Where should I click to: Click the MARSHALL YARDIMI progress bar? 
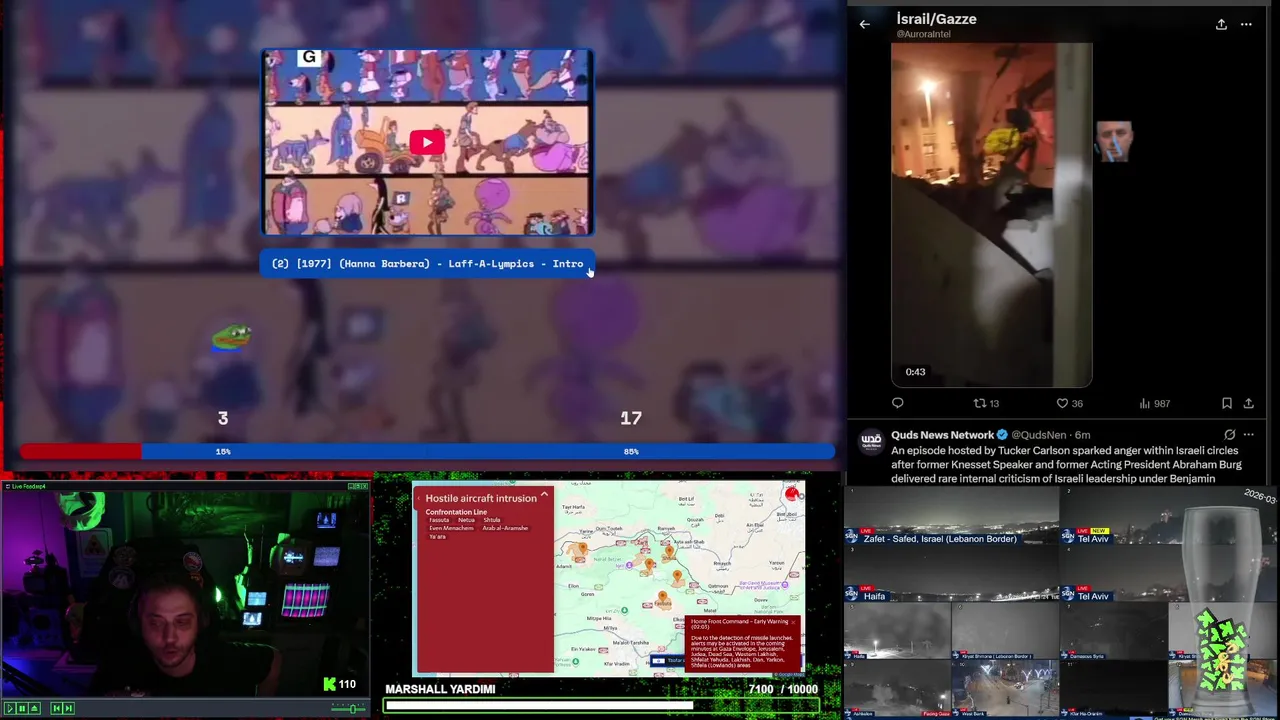click(x=602, y=706)
